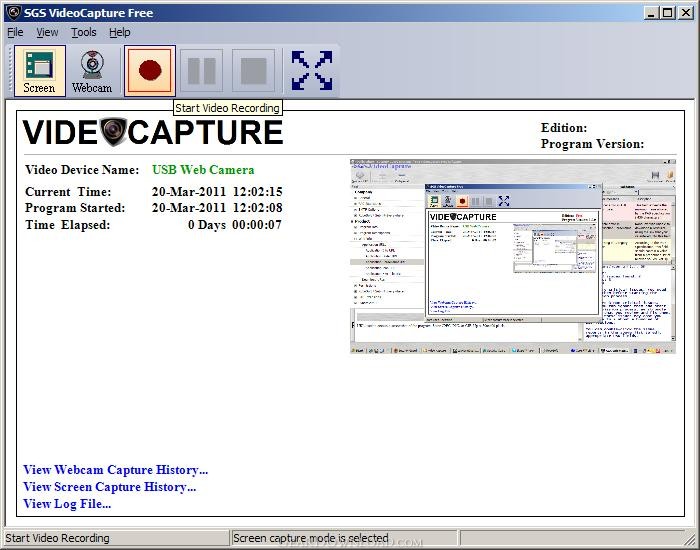Toggle full screen with the arrows icon

click(312, 71)
